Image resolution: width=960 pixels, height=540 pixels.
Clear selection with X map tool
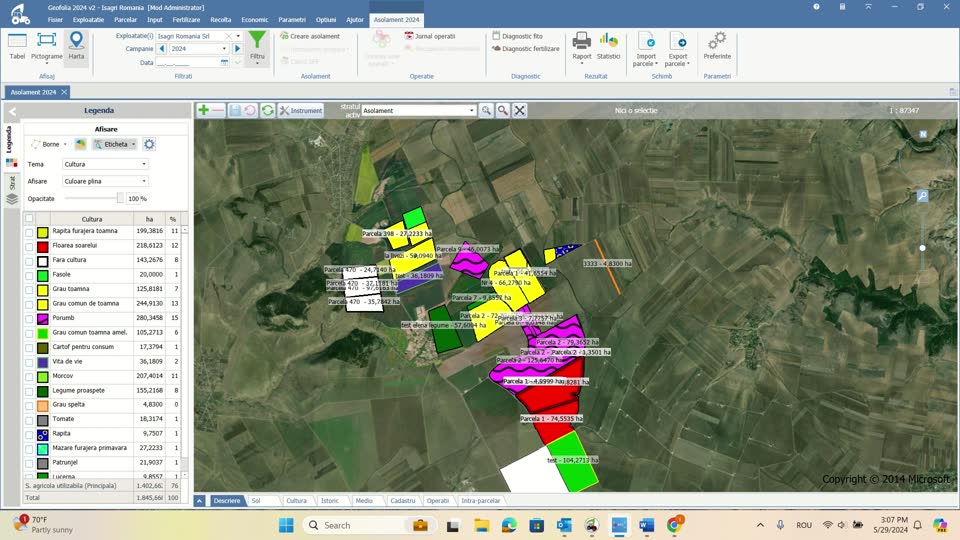[519, 110]
